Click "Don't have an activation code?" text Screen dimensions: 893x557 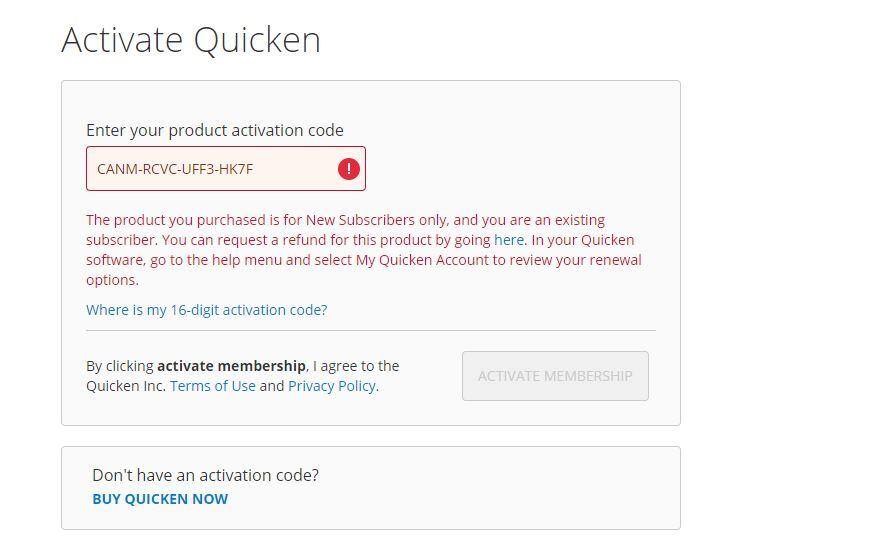click(205, 475)
